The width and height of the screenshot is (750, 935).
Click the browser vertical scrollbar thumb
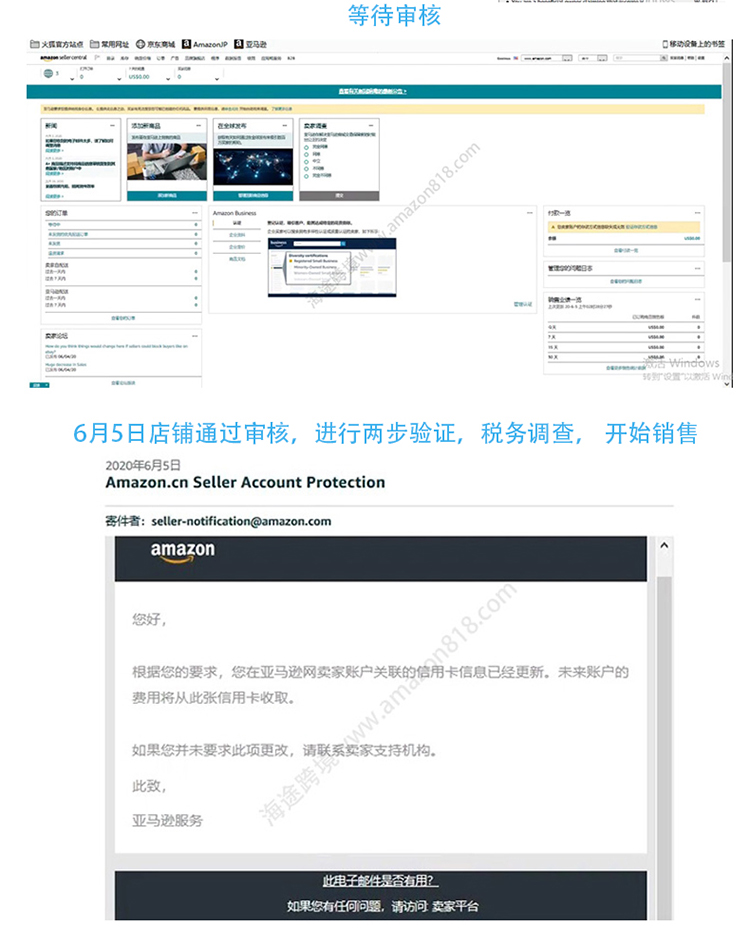[726, 162]
